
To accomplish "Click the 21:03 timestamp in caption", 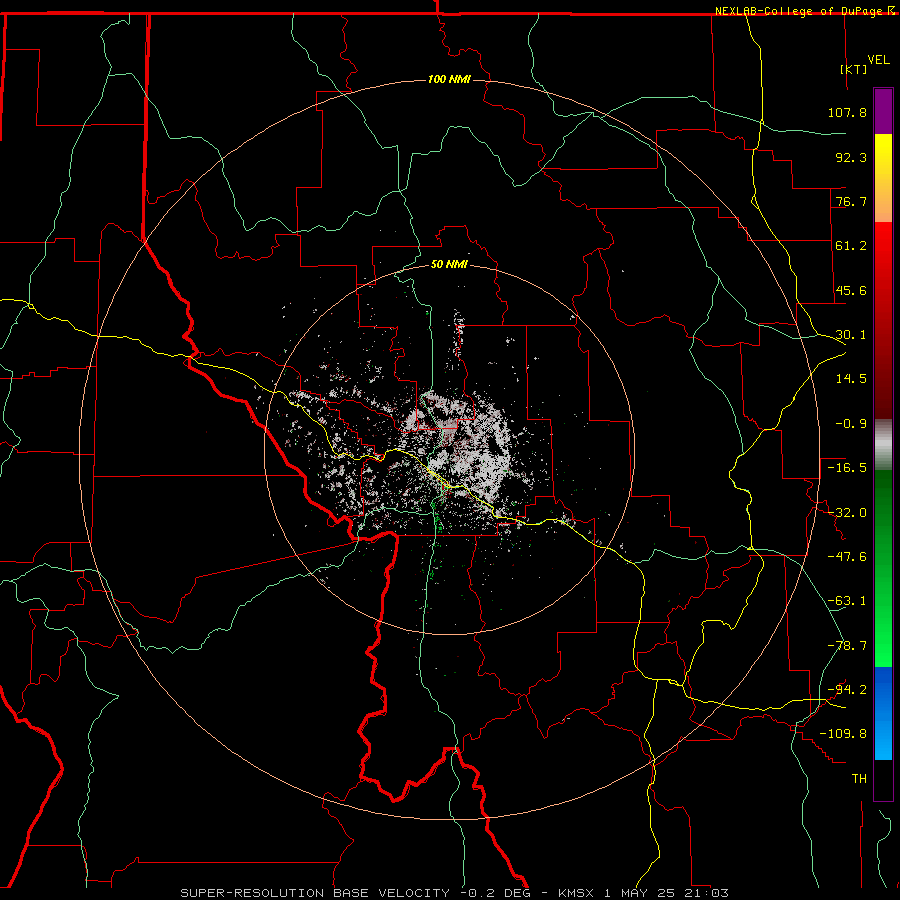I will 707,893.
